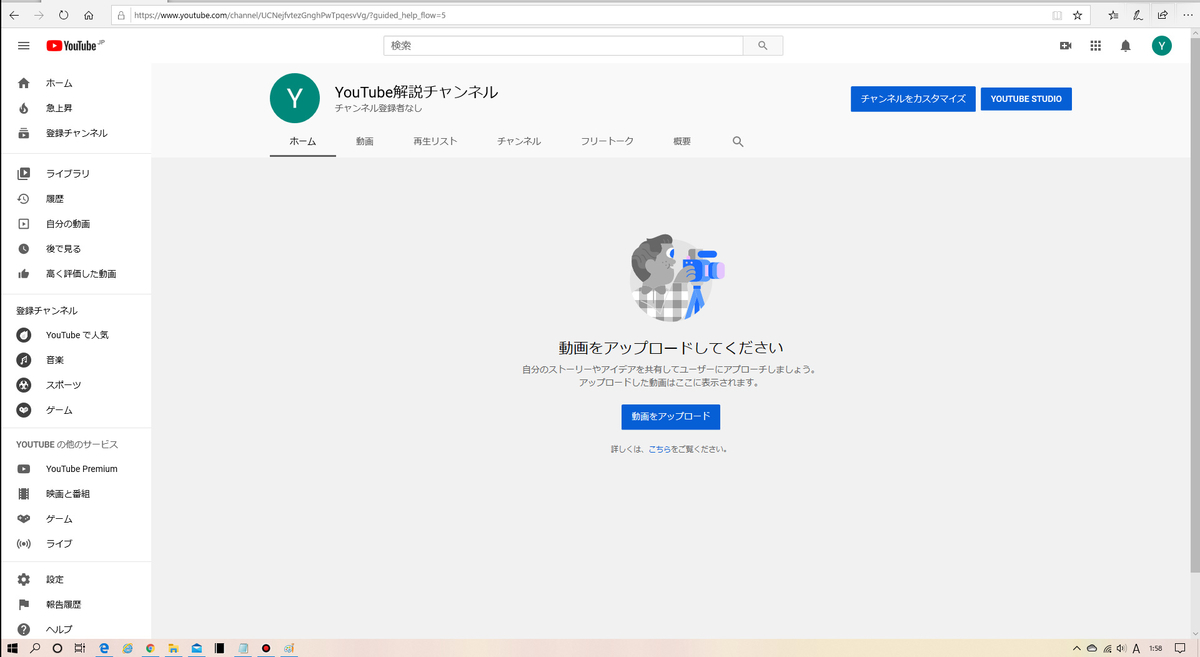Switch to the 動画 tab
This screenshot has height=657, width=1200.
pos(364,141)
